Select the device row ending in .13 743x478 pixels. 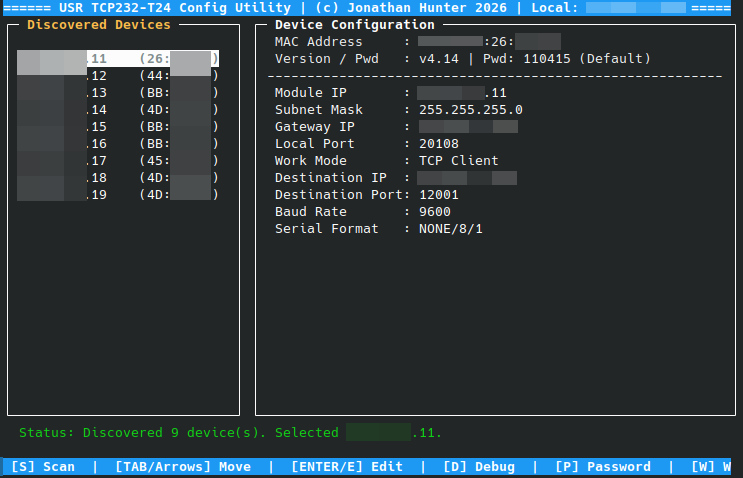pos(118,93)
